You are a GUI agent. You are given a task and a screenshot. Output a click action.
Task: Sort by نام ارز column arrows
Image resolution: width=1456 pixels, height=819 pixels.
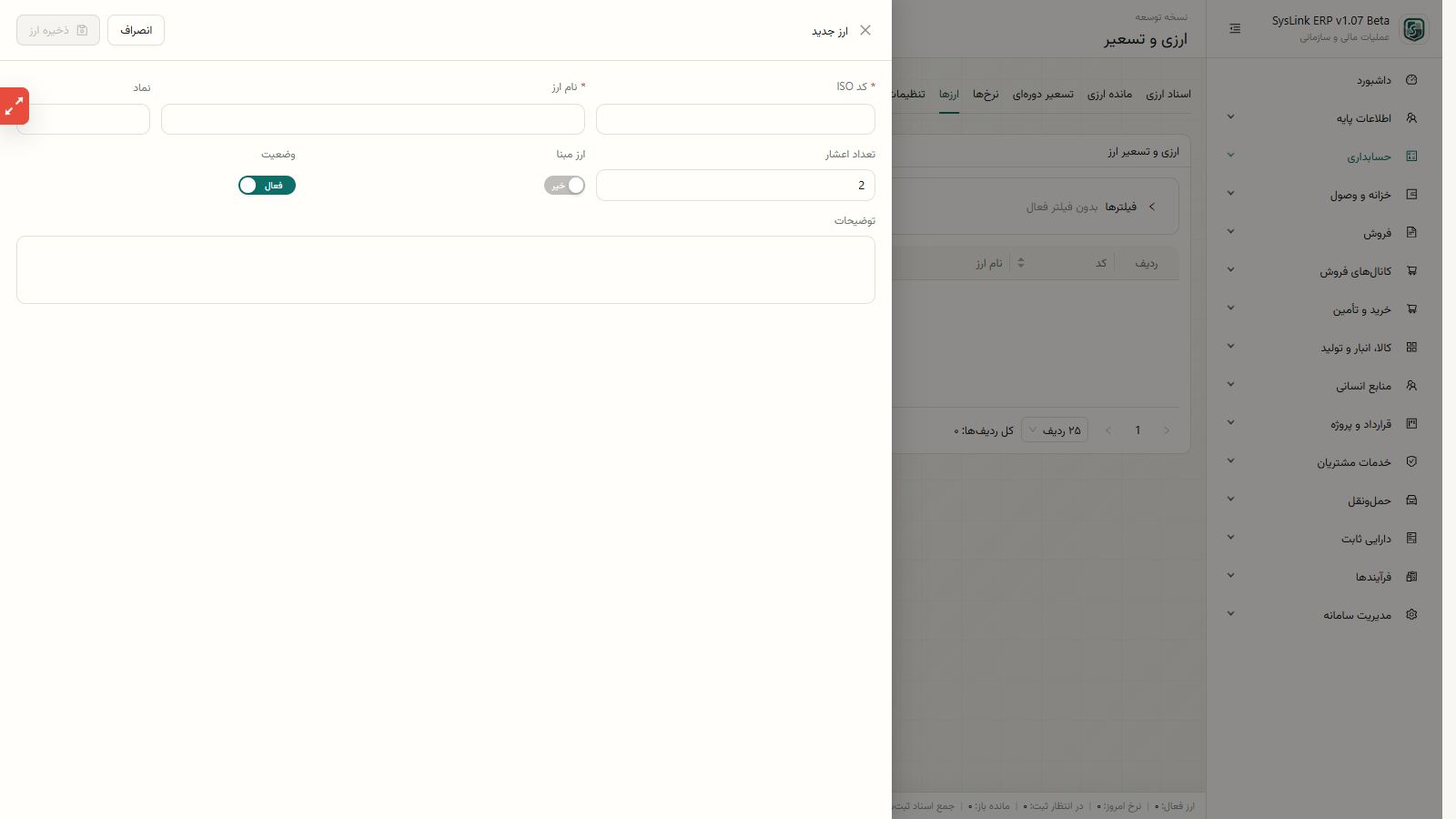(x=1021, y=263)
